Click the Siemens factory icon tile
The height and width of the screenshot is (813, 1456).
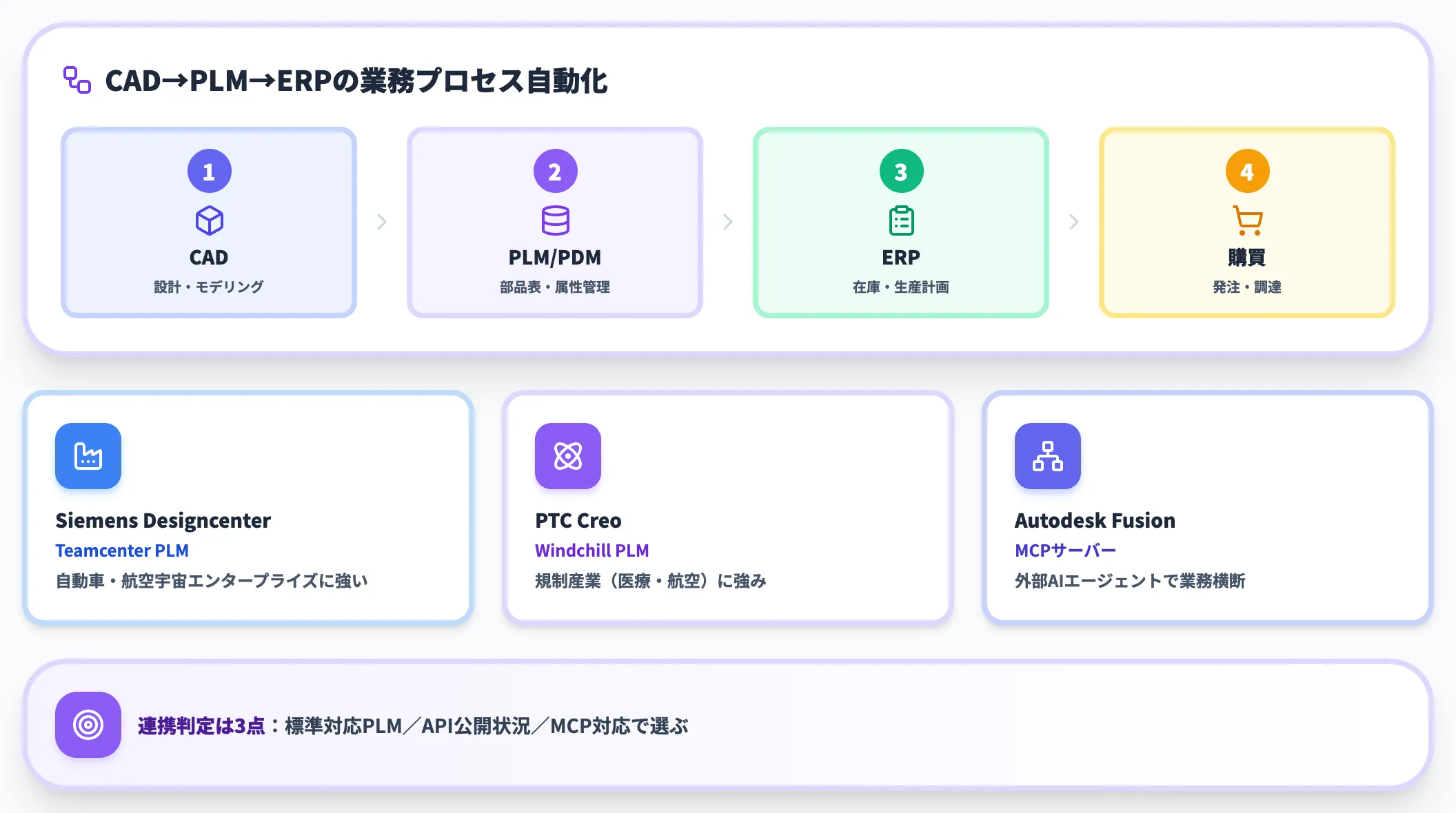coord(88,456)
